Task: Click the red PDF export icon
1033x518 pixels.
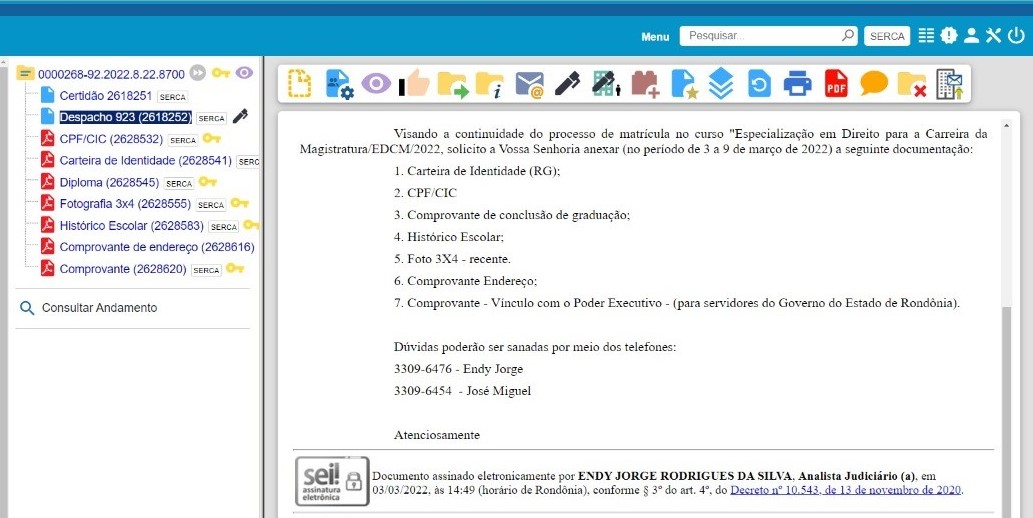Action: pyautogui.click(x=836, y=84)
